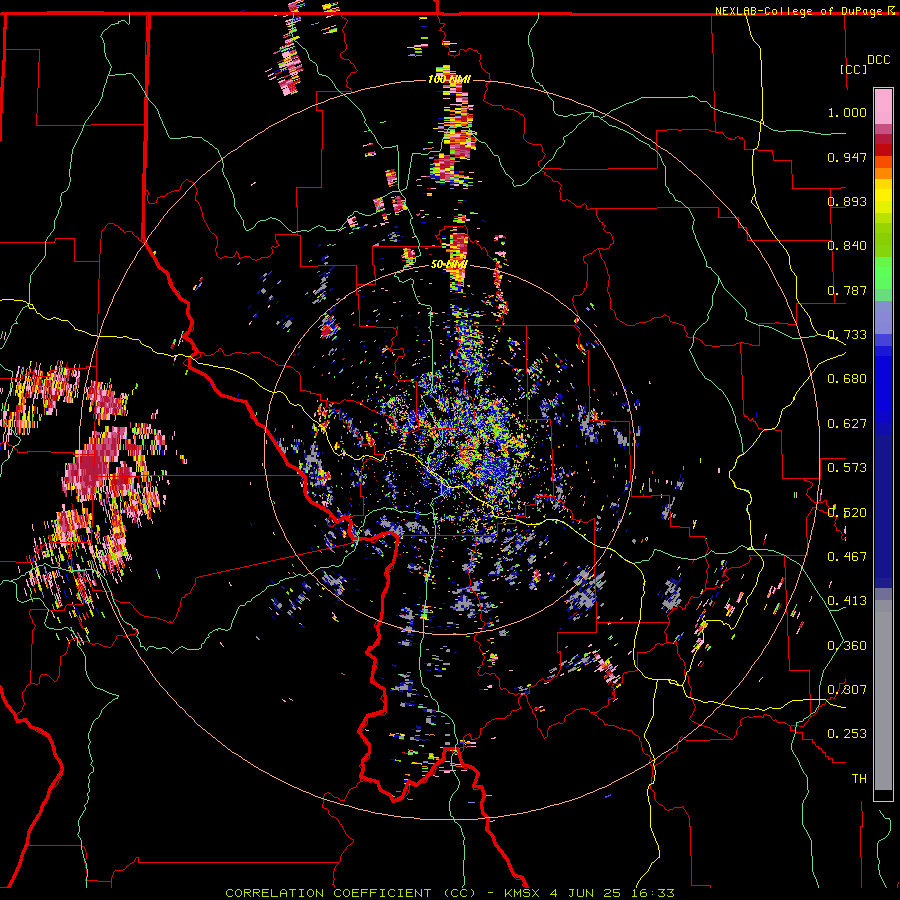Select the 0.573 scale value
The image size is (900, 900).
tap(847, 468)
